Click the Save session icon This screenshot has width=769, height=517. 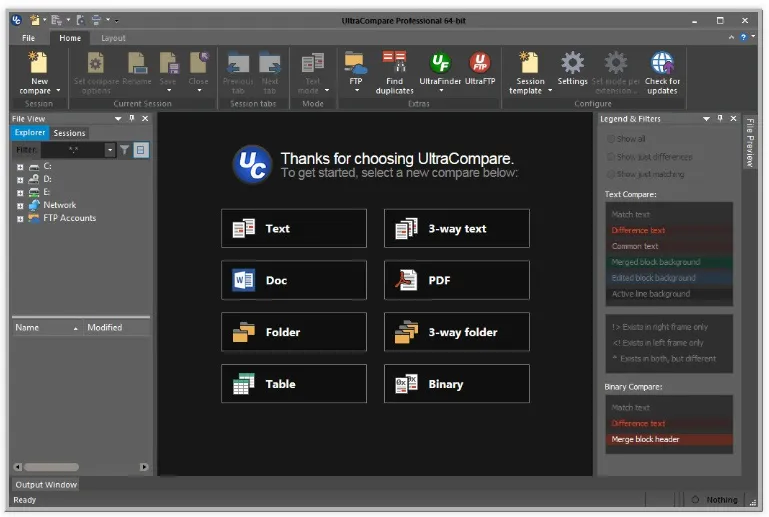[169, 63]
